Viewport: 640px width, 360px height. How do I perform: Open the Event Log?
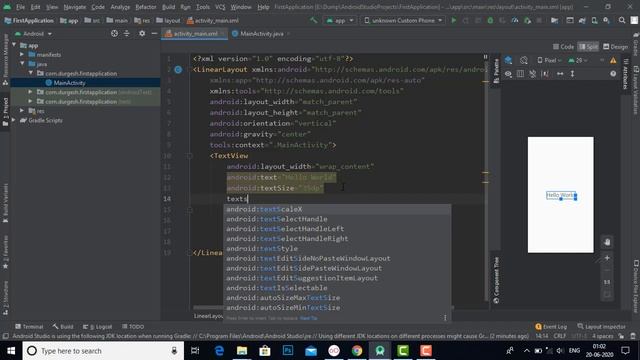(x=551, y=327)
